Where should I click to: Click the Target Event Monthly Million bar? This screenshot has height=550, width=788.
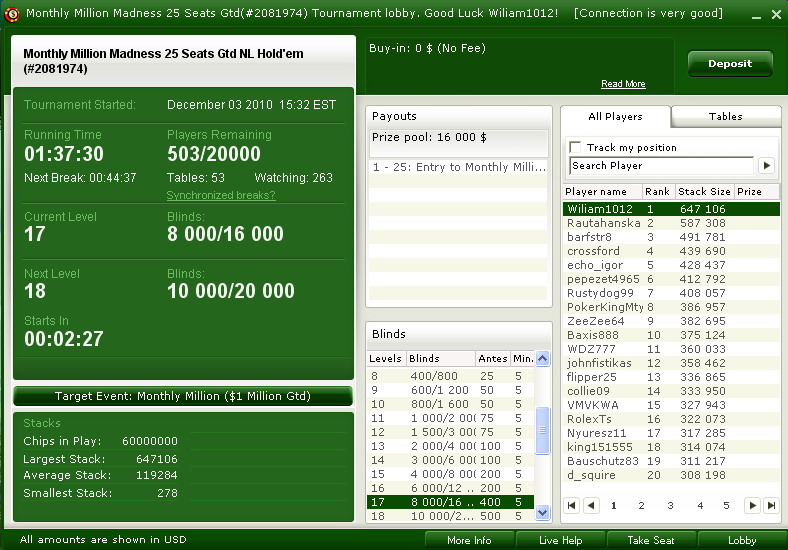(x=183, y=396)
